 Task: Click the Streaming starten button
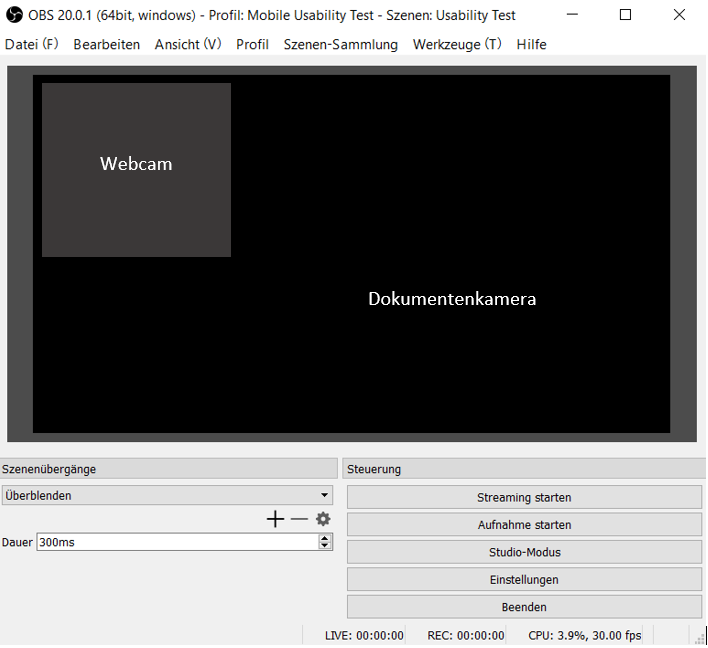524,497
